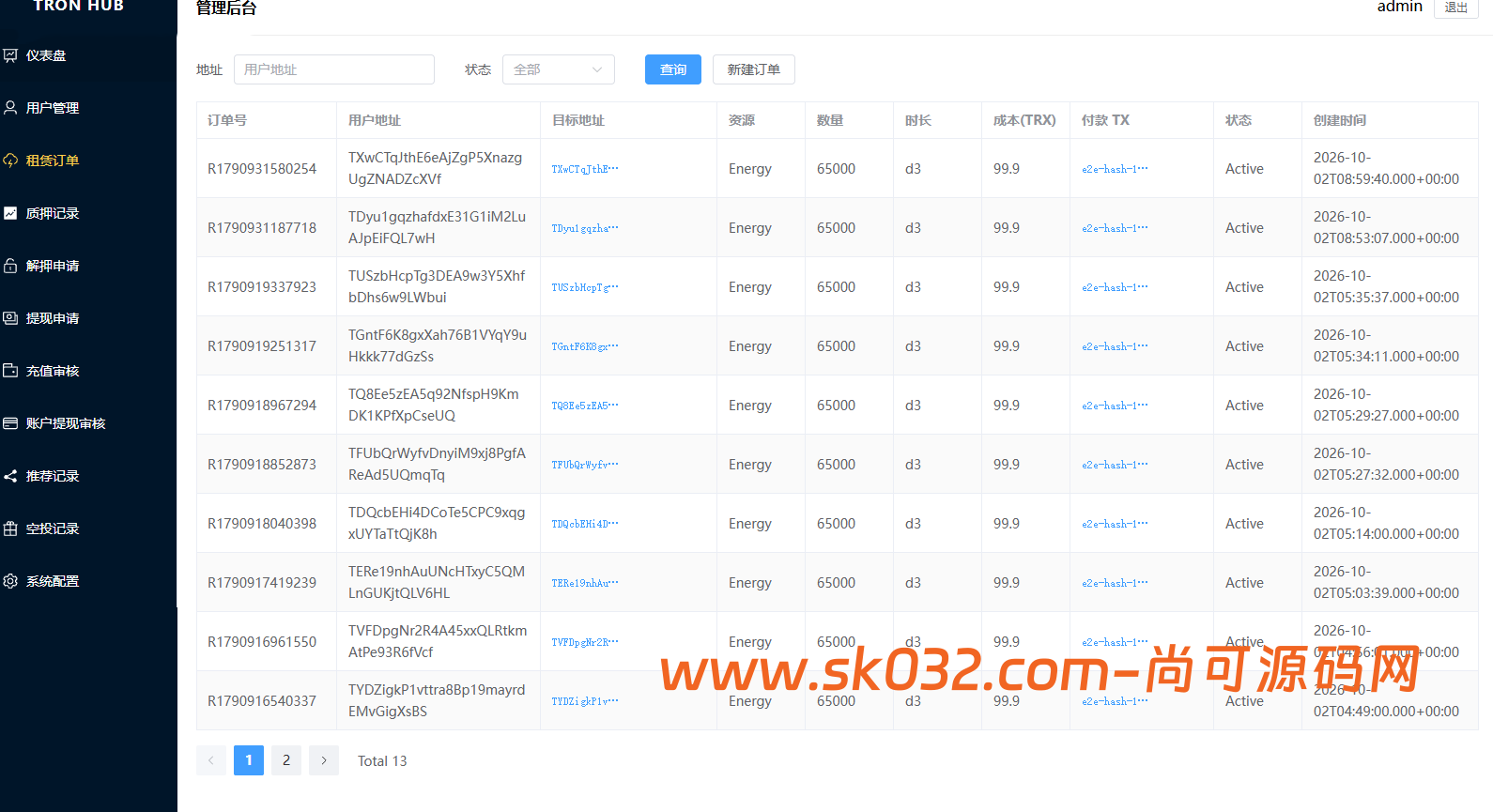
Task: Go to page 2 of the orders
Action: click(x=286, y=760)
